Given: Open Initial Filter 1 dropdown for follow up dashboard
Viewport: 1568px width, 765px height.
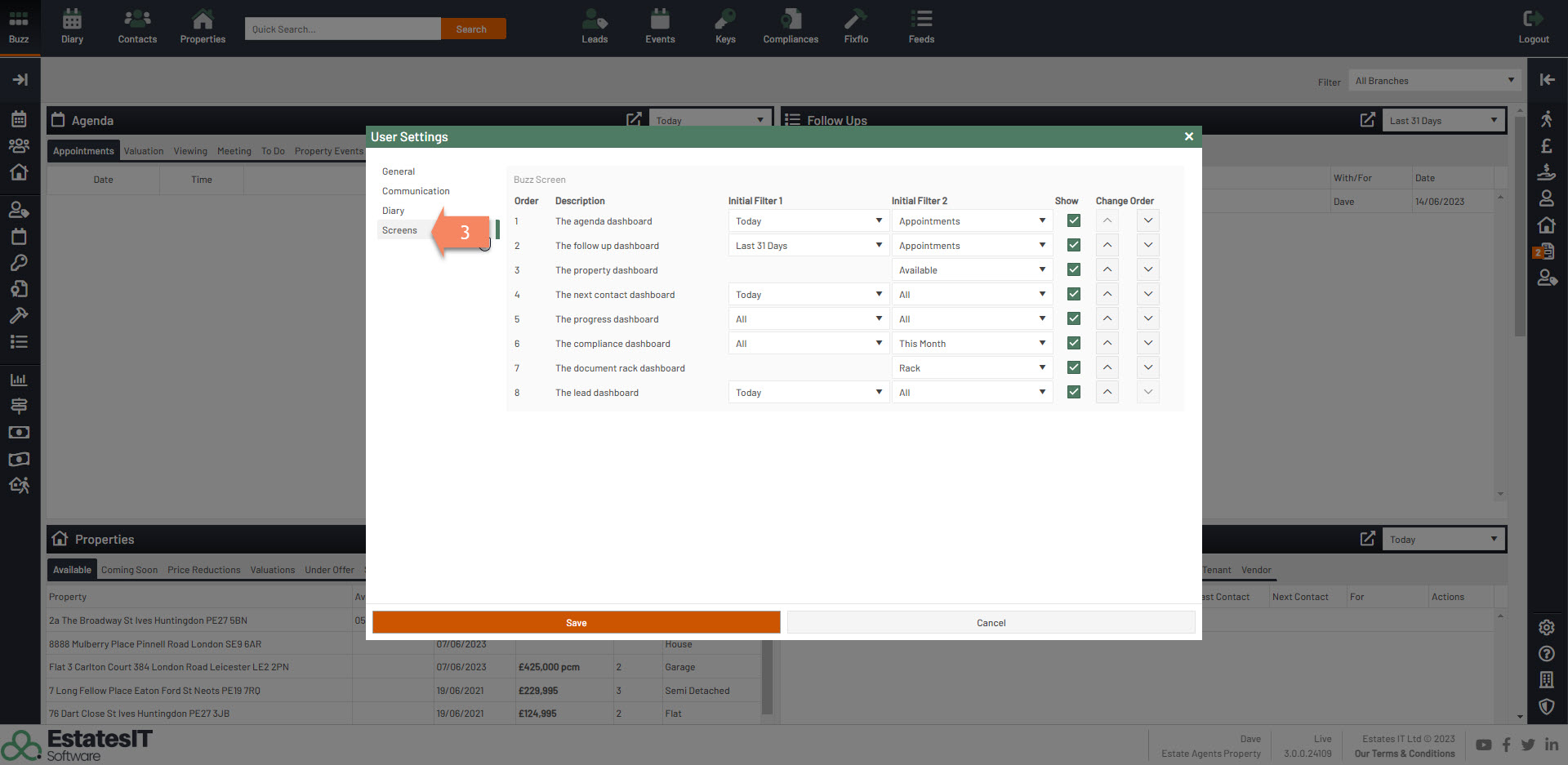Looking at the screenshot, I should (808, 245).
